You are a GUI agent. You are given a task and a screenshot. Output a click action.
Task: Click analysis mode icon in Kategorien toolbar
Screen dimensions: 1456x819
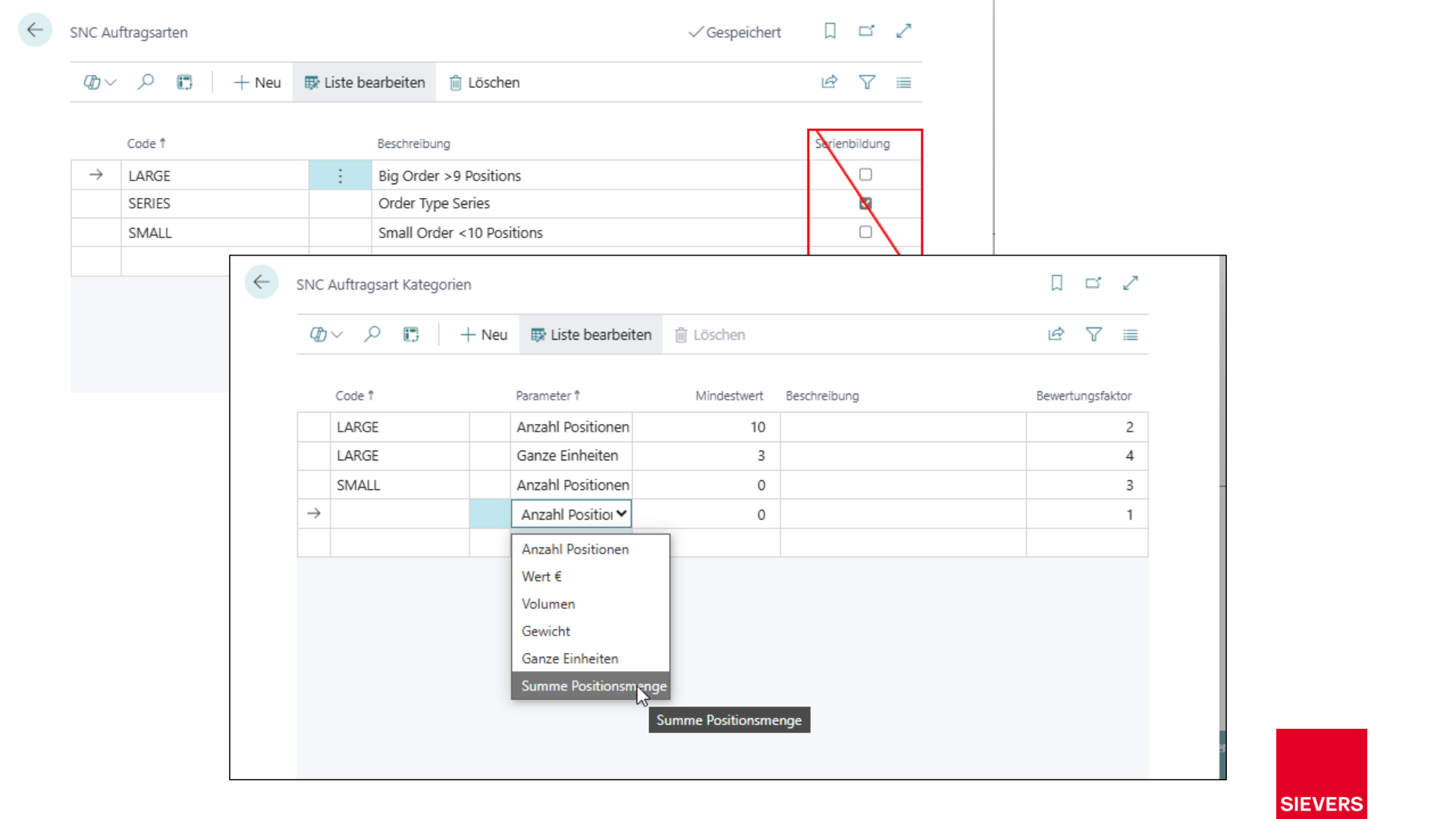[411, 334]
